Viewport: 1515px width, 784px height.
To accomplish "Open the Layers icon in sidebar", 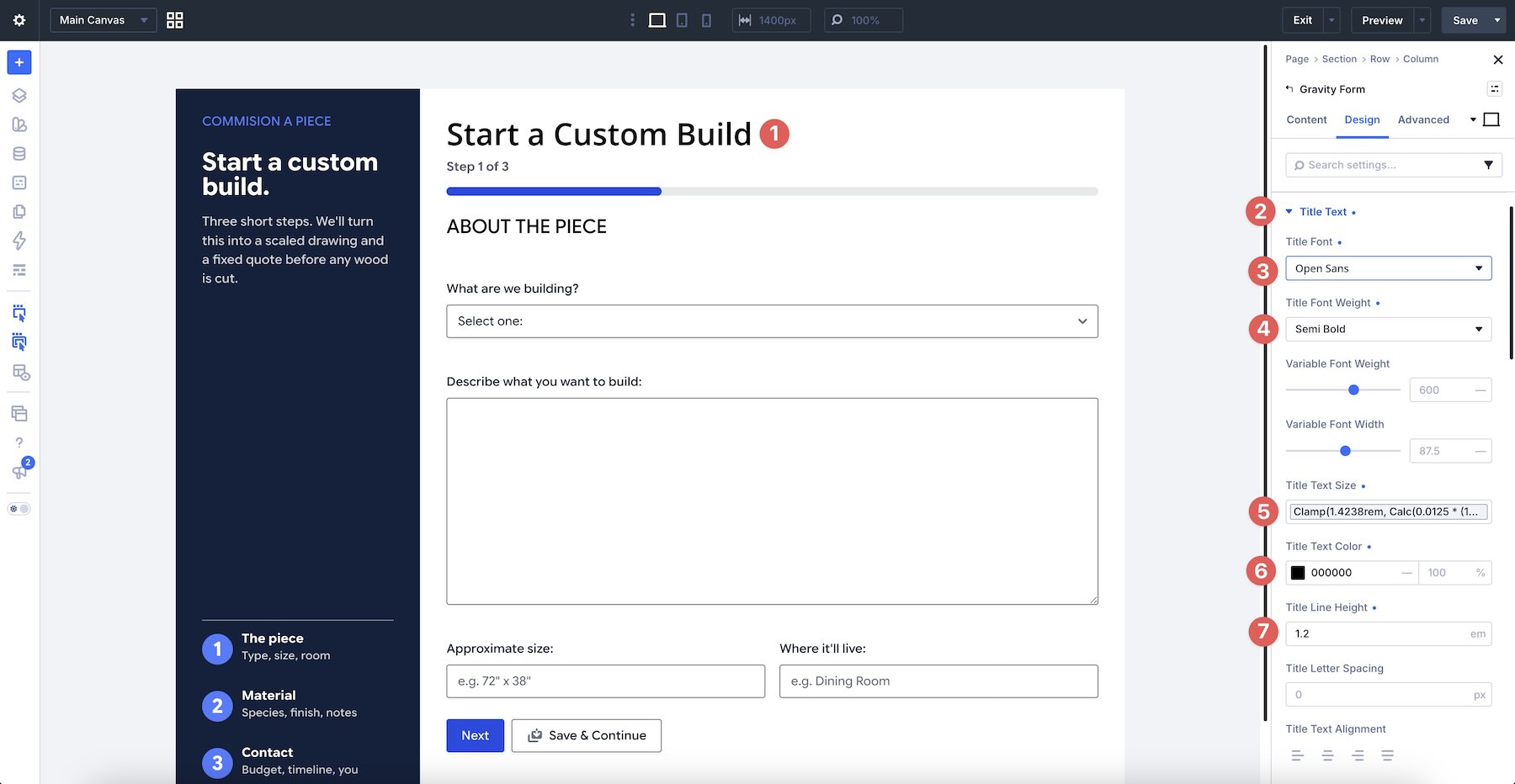I will tap(19, 96).
